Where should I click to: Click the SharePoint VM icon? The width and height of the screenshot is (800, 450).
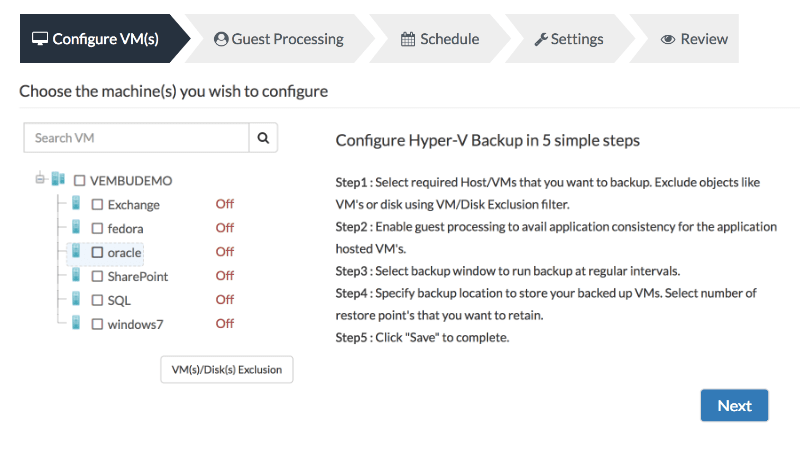click(x=76, y=275)
